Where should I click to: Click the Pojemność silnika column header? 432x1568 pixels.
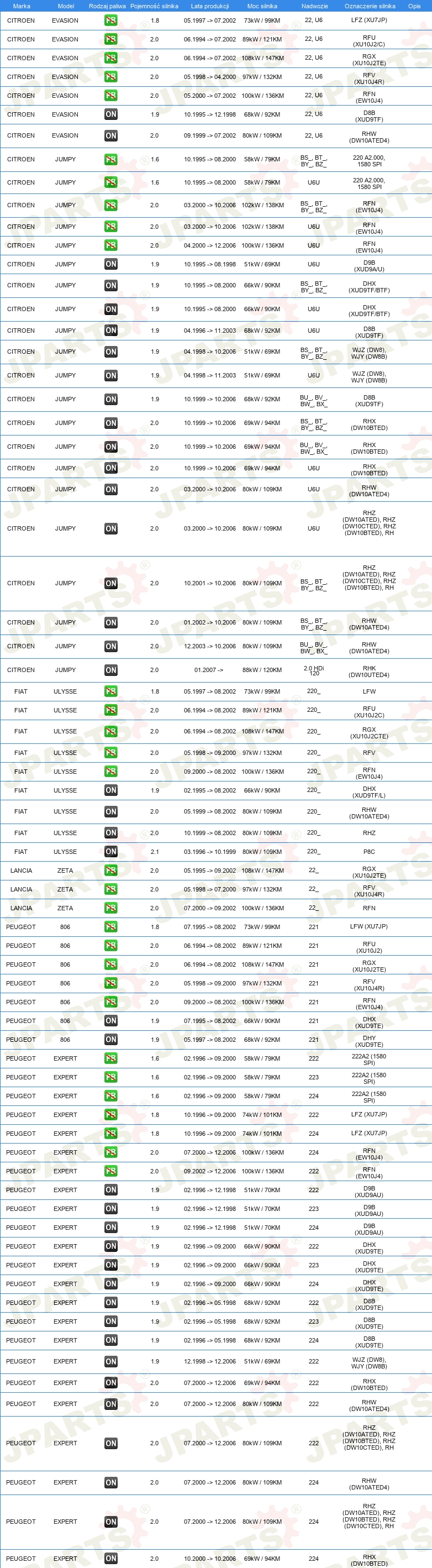155,6
